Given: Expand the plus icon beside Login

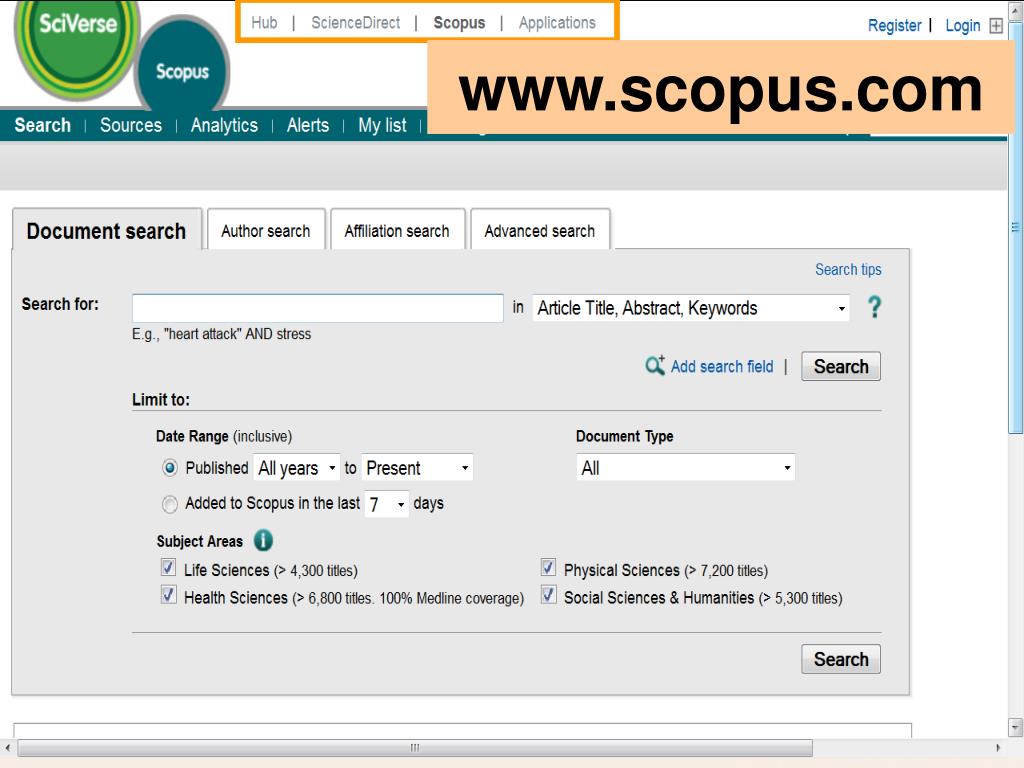Looking at the screenshot, I should (x=996, y=25).
